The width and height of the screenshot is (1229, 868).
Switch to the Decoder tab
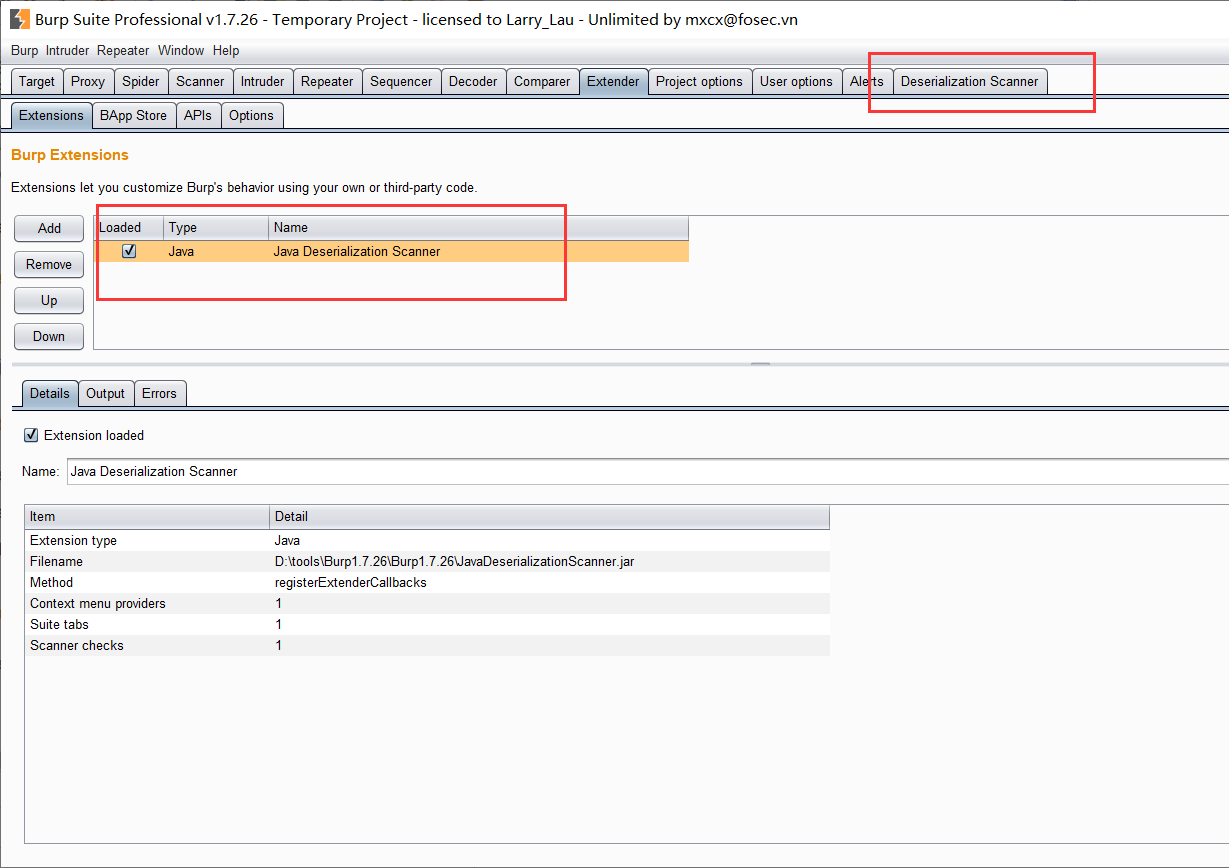point(473,81)
